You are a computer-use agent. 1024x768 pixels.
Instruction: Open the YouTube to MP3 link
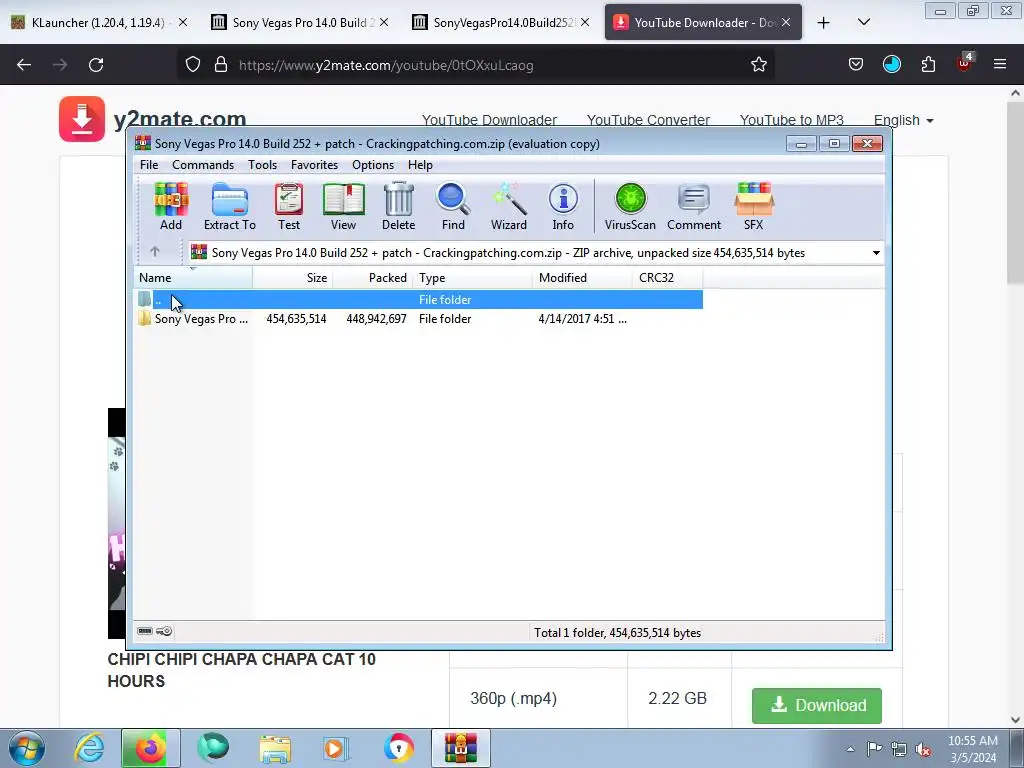point(792,120)
